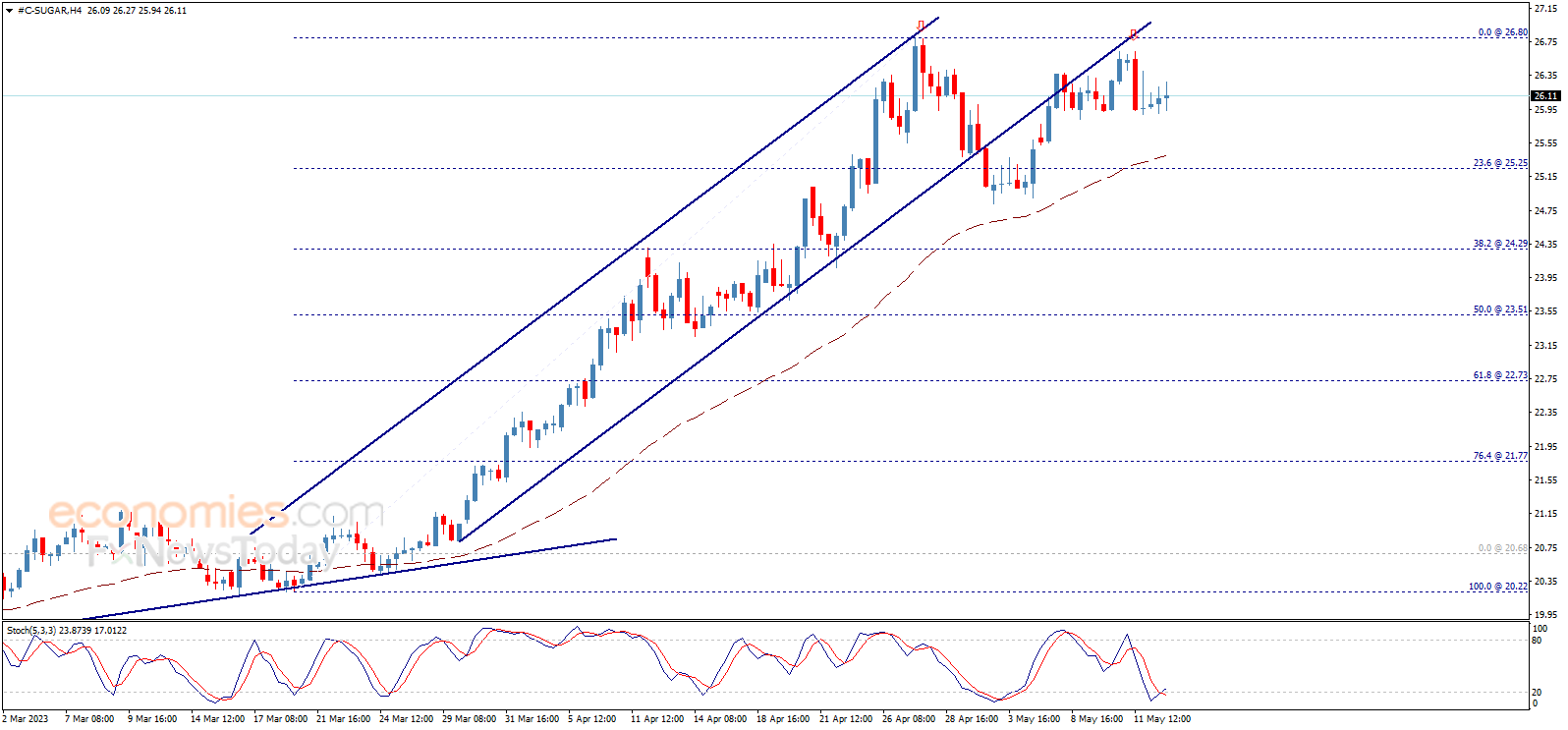Click the 18 Apr 16:00 time label
Viewport: 1568px width, 730px height.
tap(783, 719)
